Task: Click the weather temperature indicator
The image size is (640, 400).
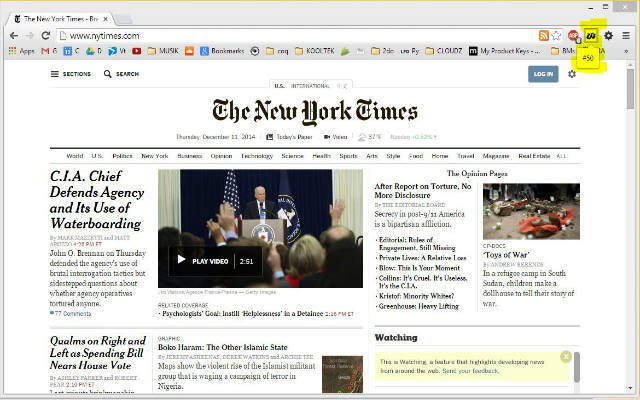Action: 370,137
